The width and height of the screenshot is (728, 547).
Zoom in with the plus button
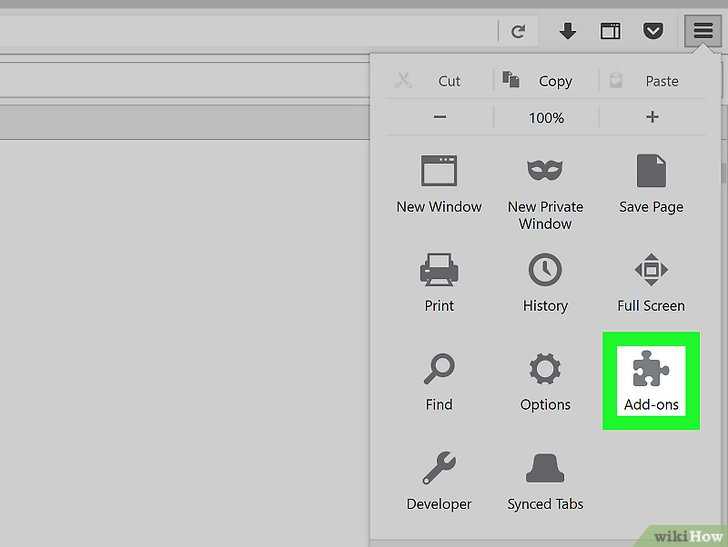[652, 117]
